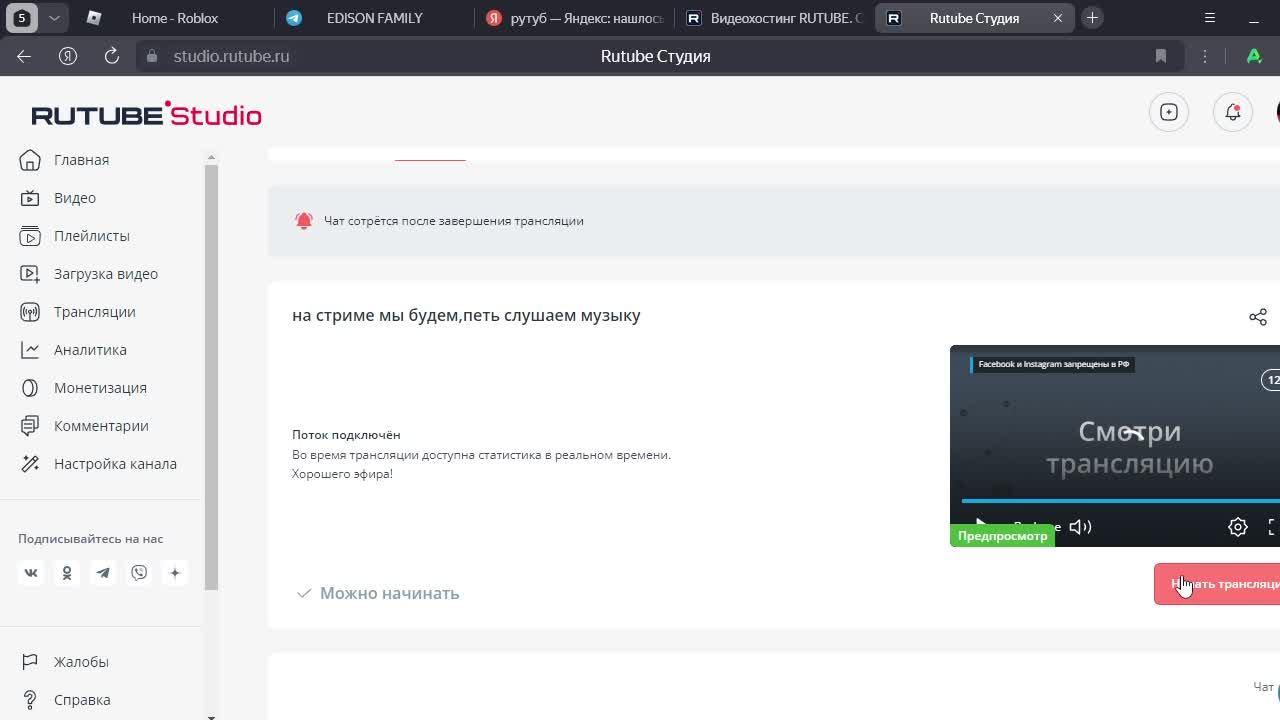The height and width of the screenshot is (720, 1280).
Task: Expand the tab group dropdown arrow
Action: pyautogui.click(x=54, y=18)
